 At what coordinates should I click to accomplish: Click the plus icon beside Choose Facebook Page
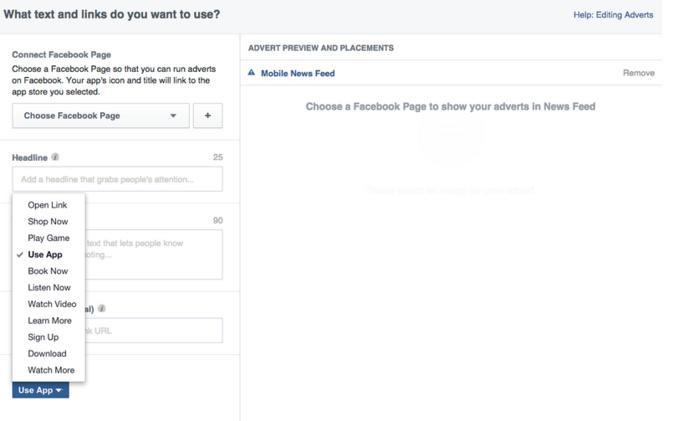tap(208, 116)
